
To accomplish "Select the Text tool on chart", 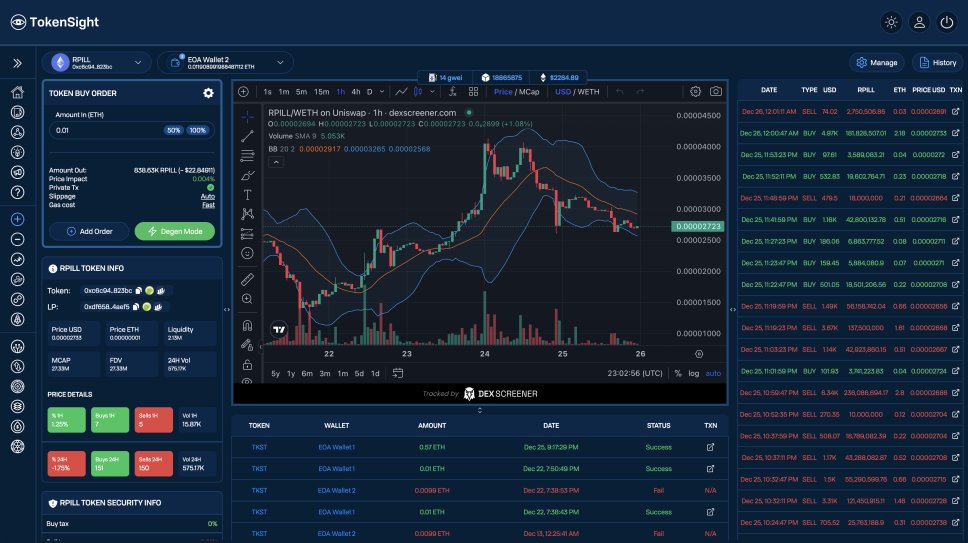I will click(247, 194).
